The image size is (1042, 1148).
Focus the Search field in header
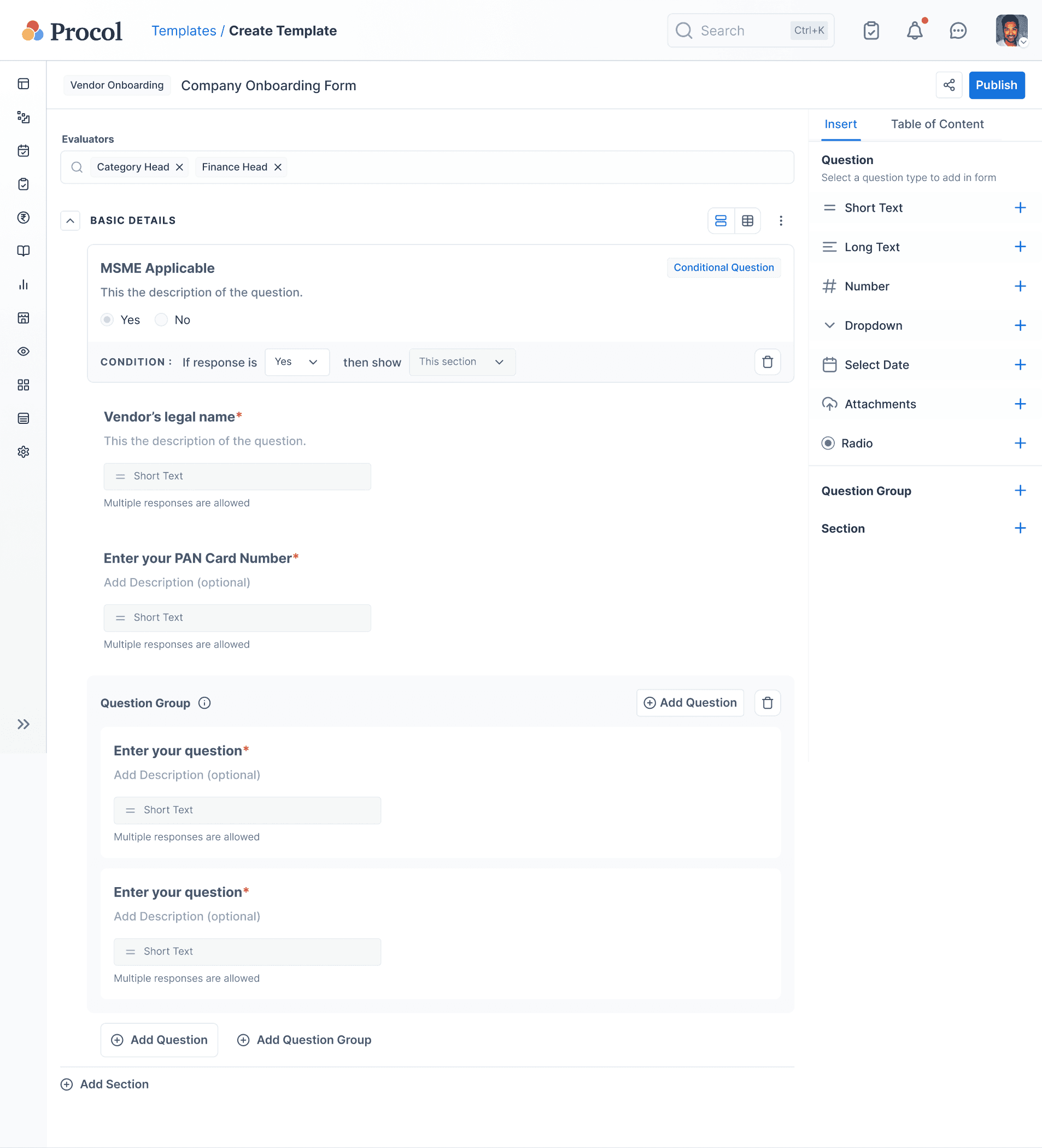click(x=751, y=31)
